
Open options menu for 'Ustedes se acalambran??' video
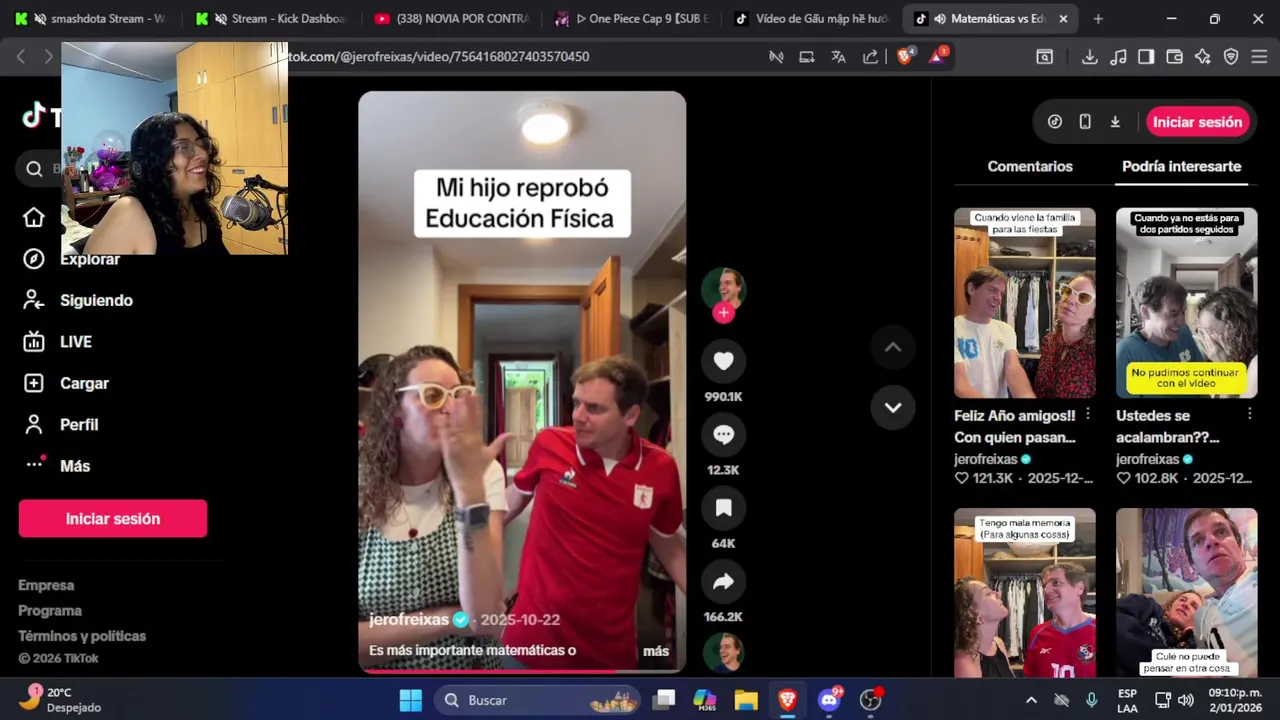(x=1250, y=414)
